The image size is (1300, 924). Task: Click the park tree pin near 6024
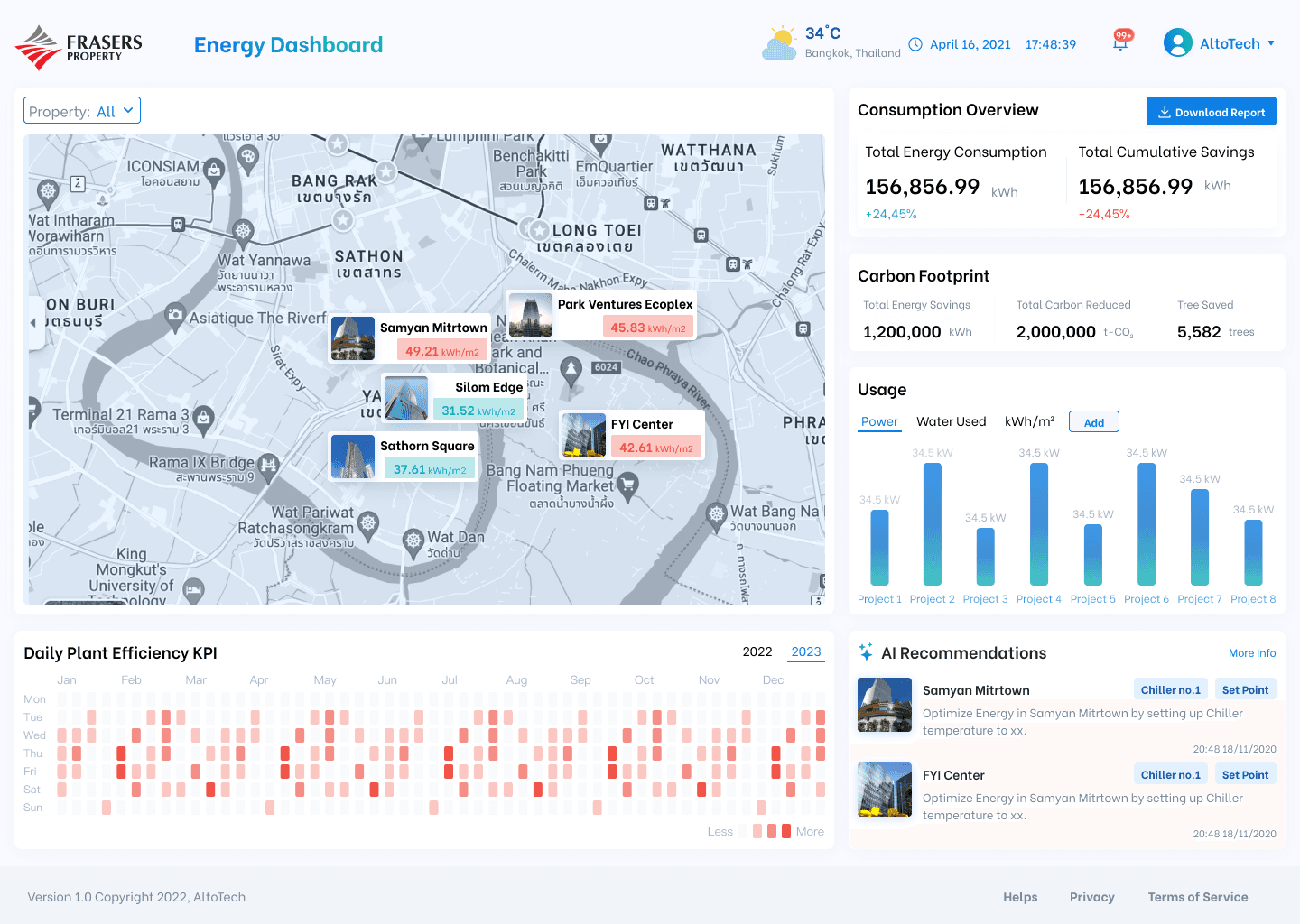pyautogui.click(x=571, y=369)
